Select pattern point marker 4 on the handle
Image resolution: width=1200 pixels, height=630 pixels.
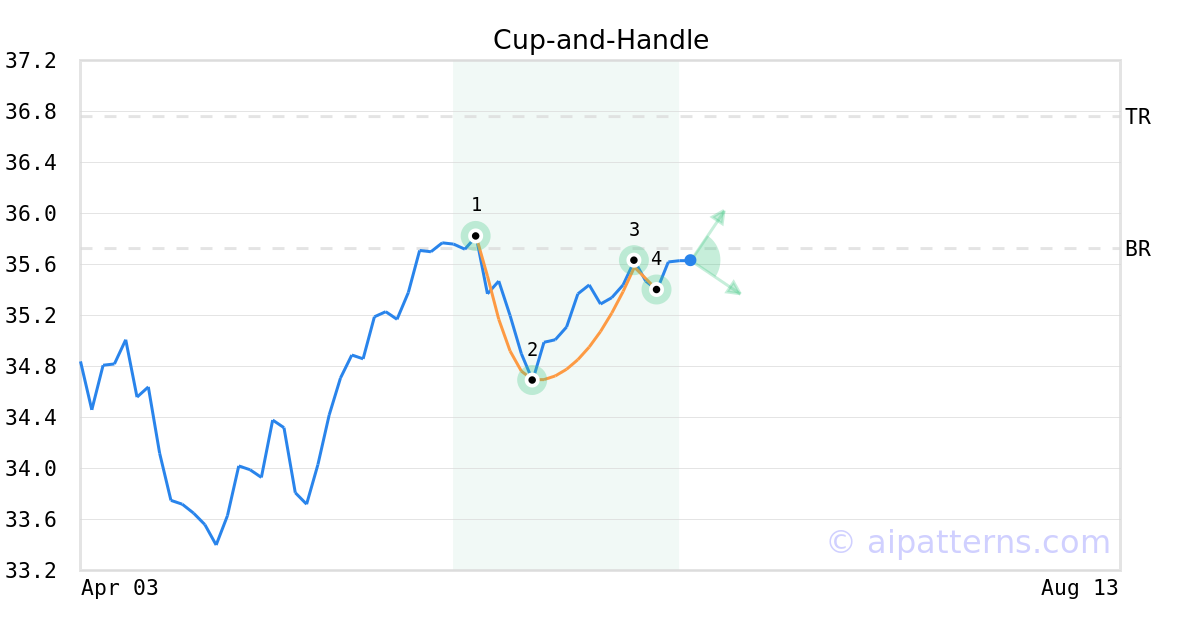tap(656, 290)
